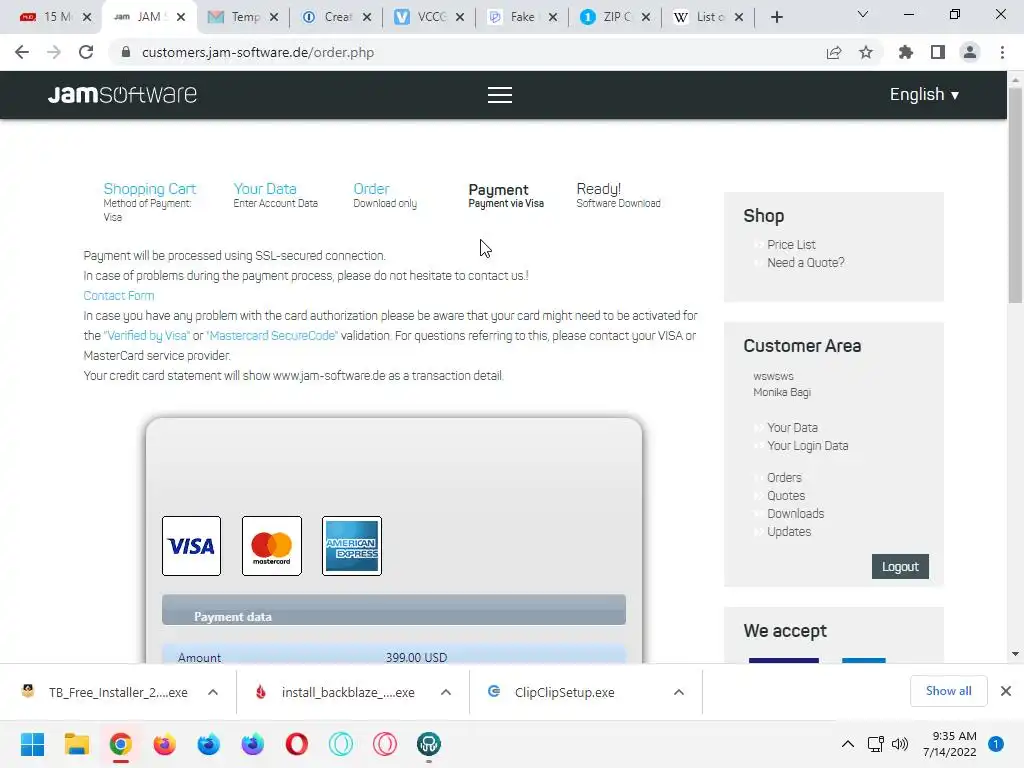Close the Temp mail tab
Image resolution: width=1024 pixels, height=768 pixels.
274,17
